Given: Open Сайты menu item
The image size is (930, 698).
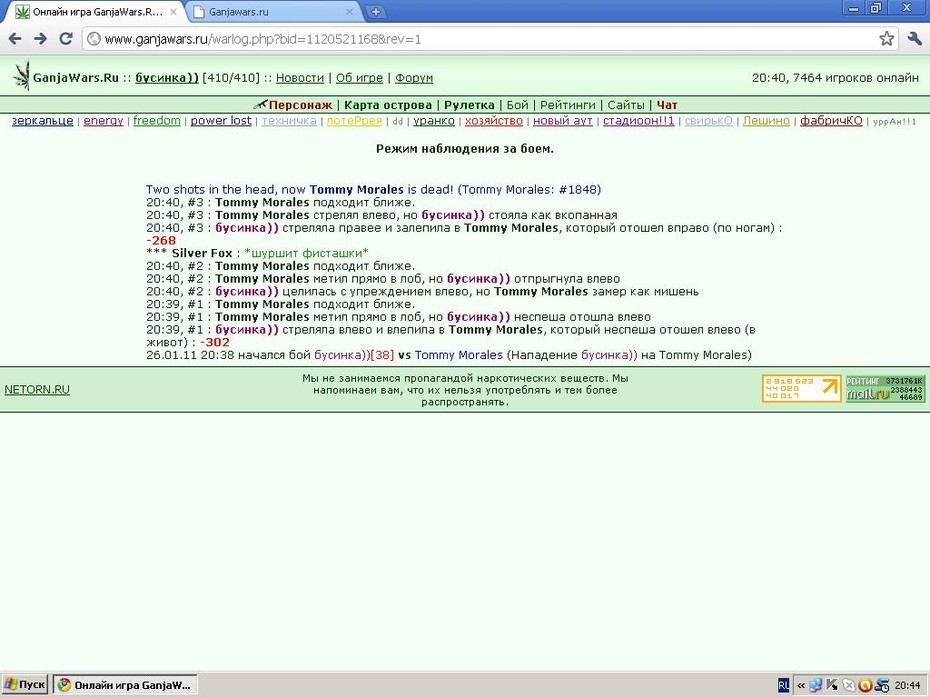Looking at the screenshot, I should click(x=626, y=105).
